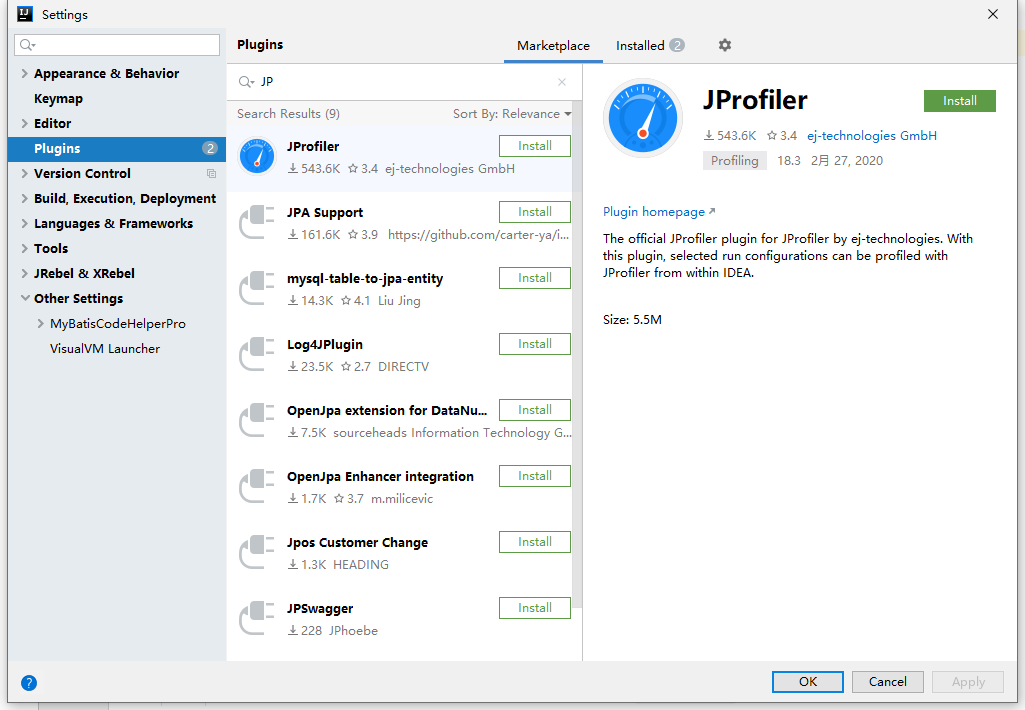Install the Jpos Customer Change plugin
Image resolution: width=1025 pixels, height=710 pixels.
pos(535,542)
